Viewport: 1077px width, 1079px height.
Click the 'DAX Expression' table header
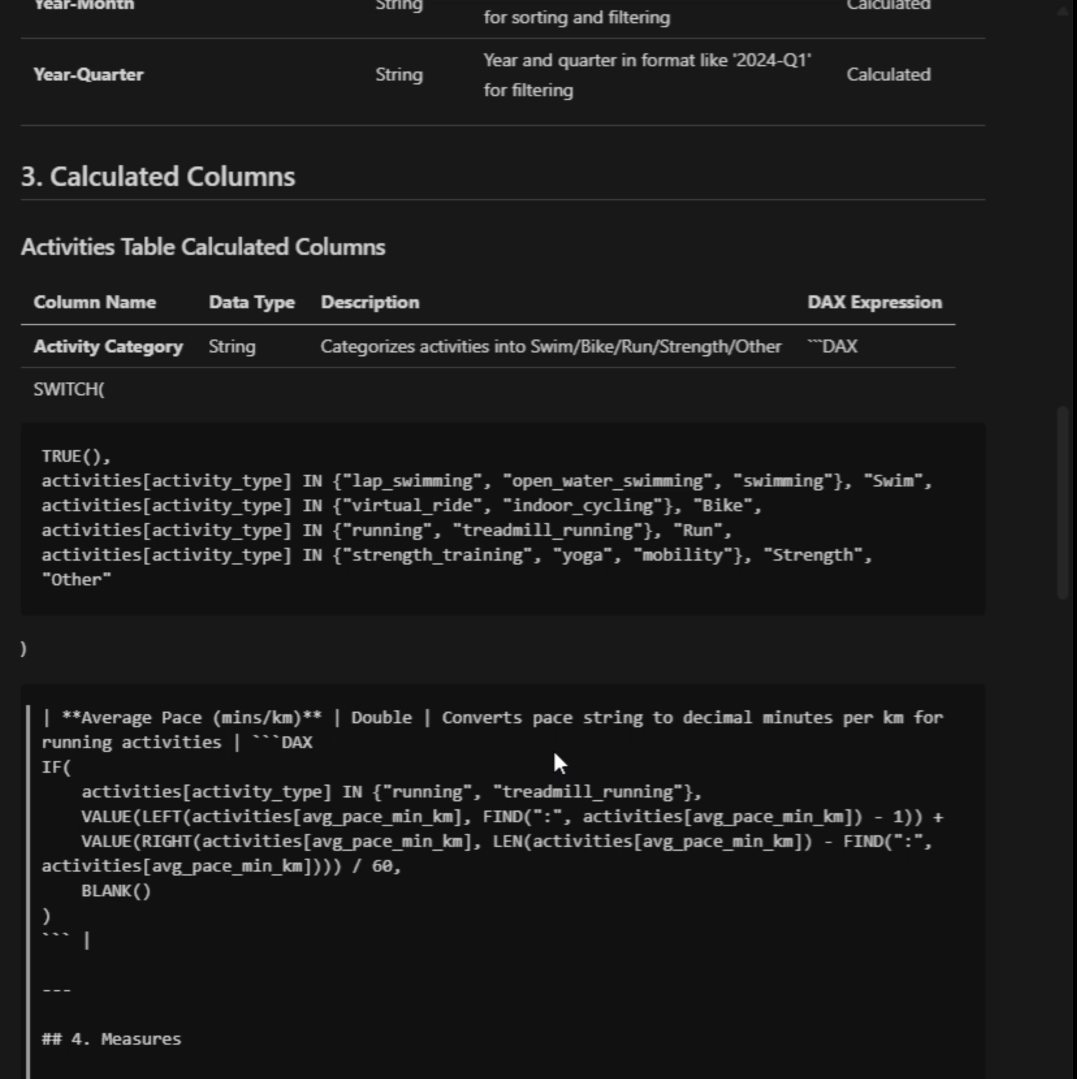[x=874, y=302]
